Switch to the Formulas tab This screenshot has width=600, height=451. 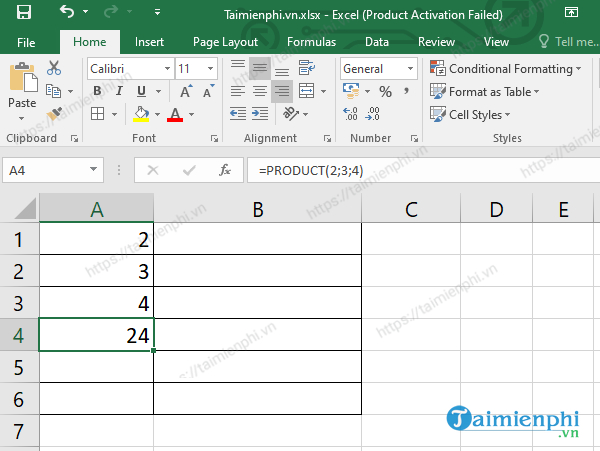click(311, 42)
